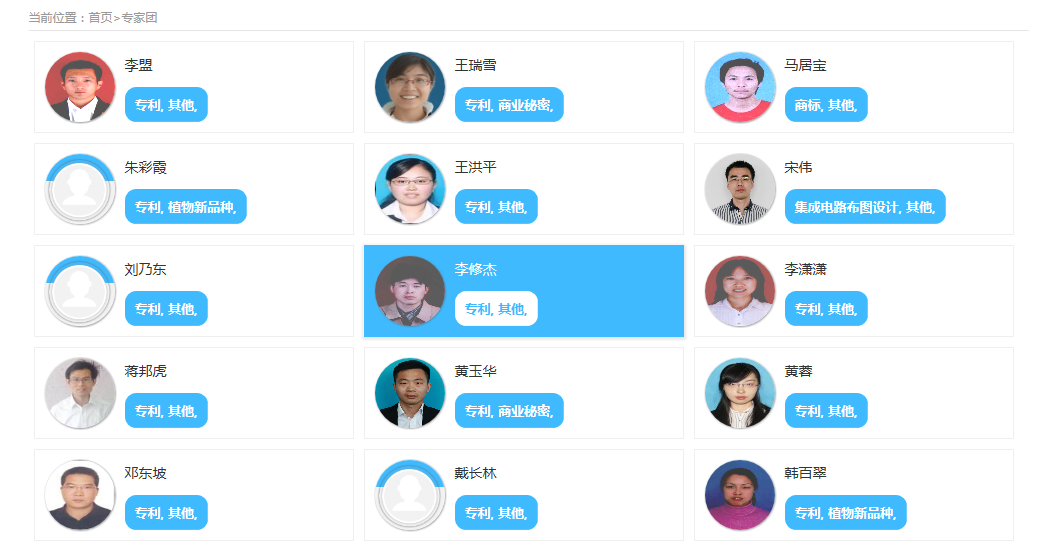
Task: Click 马居宝's round portrait
Action: click(x=740, y=88)
